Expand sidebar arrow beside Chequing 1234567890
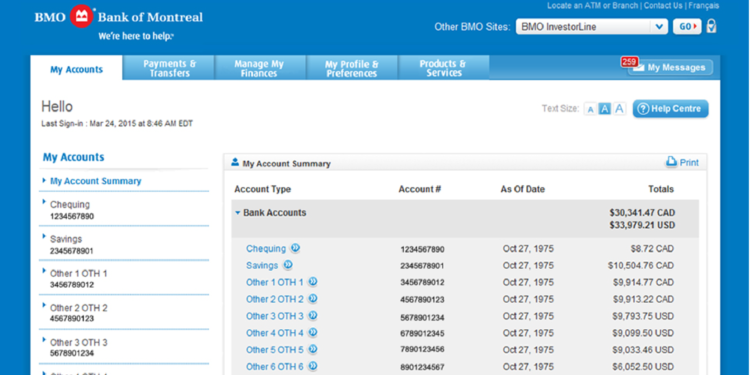This screenshot has height=375, width=750. 44,202
